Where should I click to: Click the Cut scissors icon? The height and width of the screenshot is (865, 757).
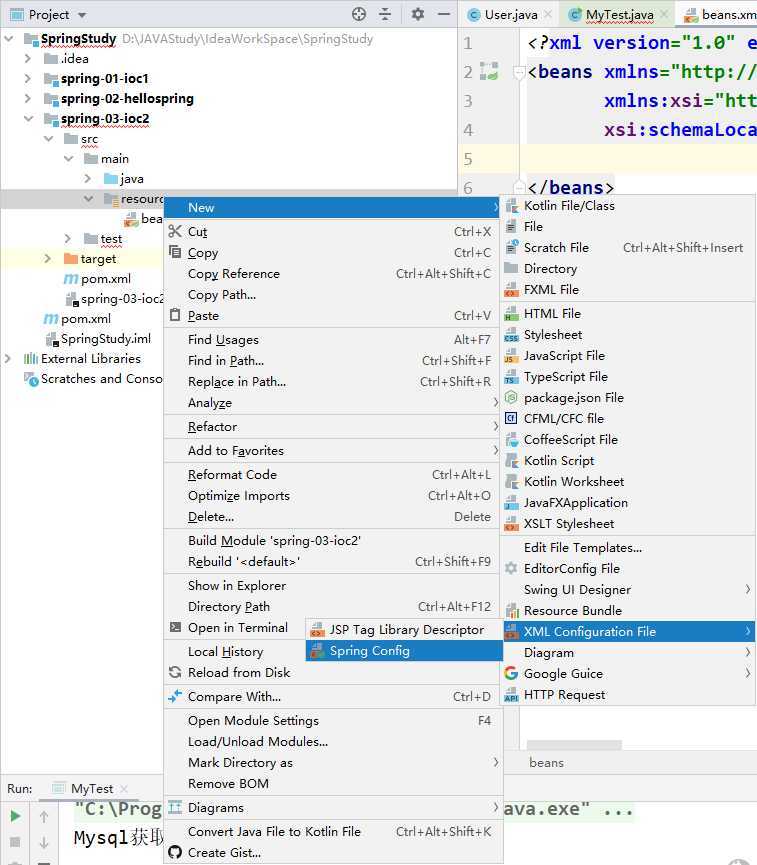coord(175,231)
